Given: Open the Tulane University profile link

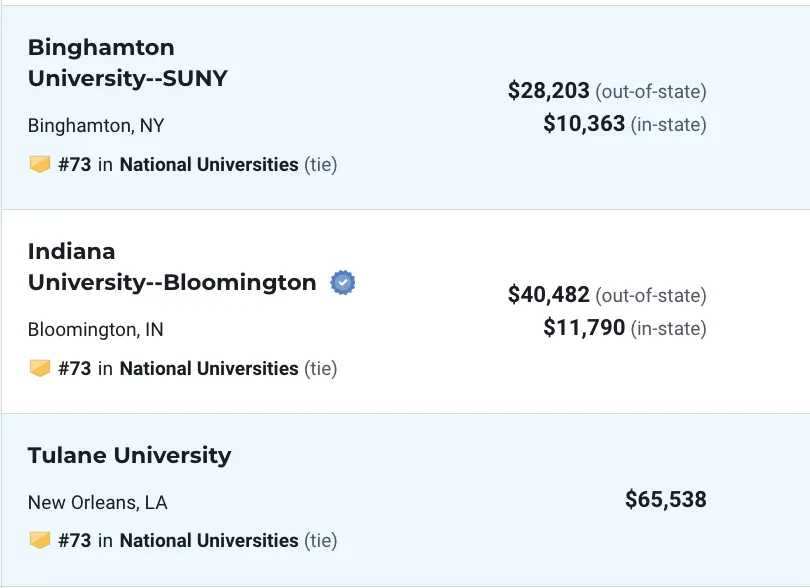Looking at the screenshot, I should coord(130,455).
